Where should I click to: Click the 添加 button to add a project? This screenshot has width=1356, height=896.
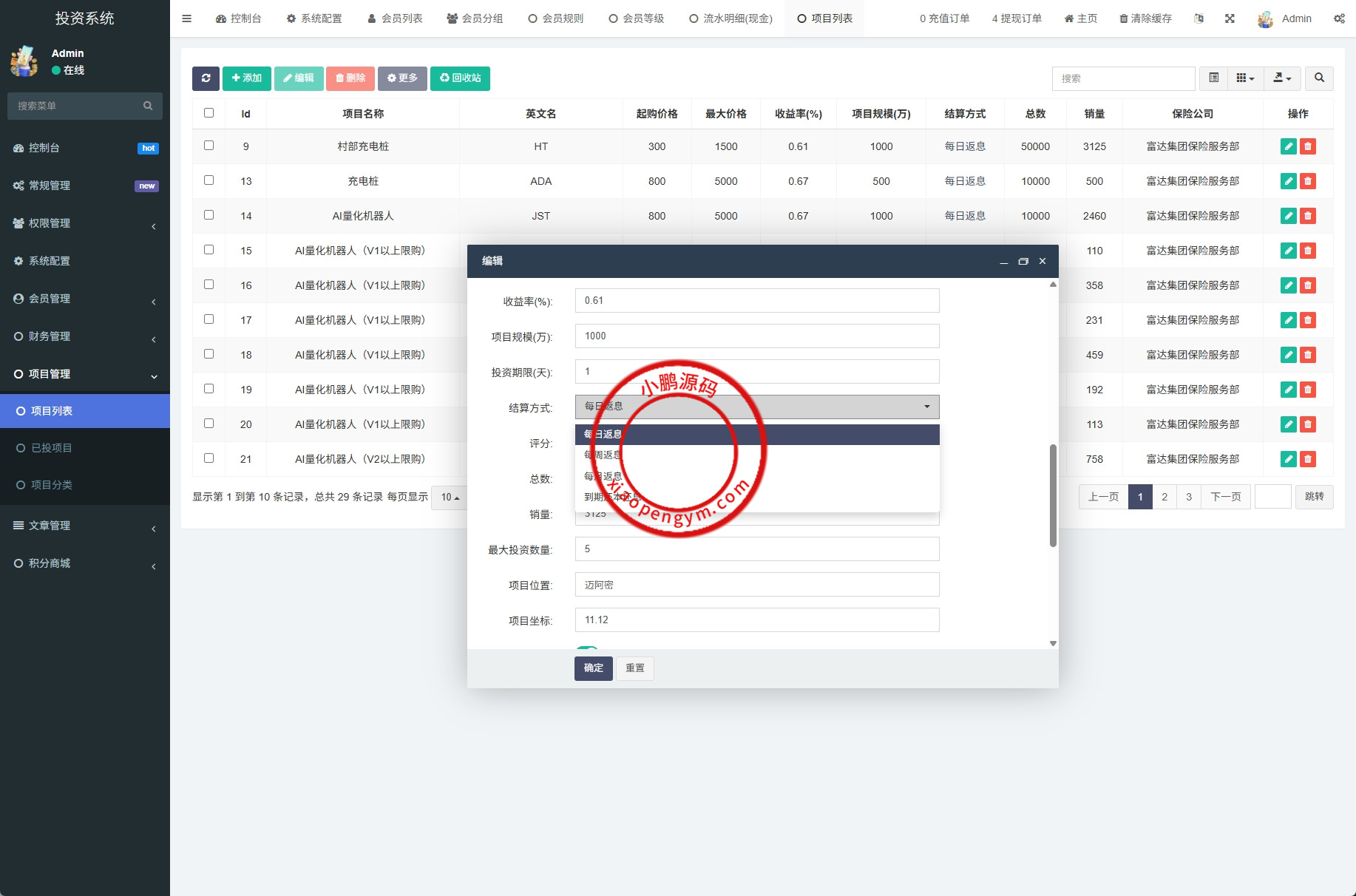point(246,78)
